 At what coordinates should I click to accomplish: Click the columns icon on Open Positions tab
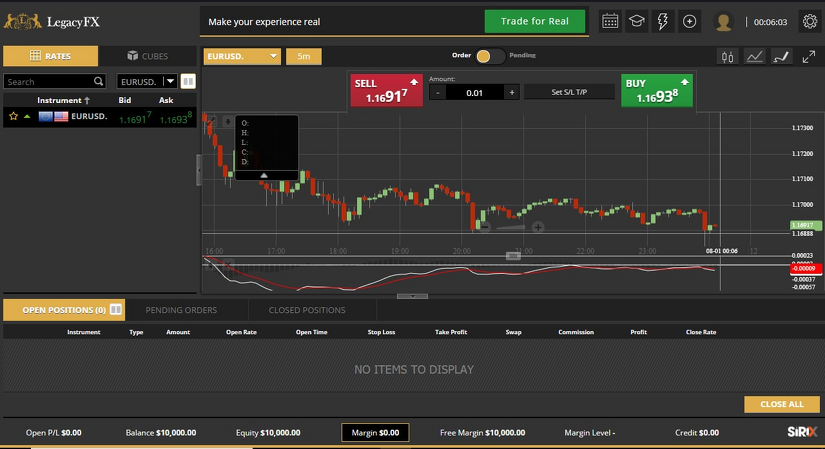click(x=116, y=310)
